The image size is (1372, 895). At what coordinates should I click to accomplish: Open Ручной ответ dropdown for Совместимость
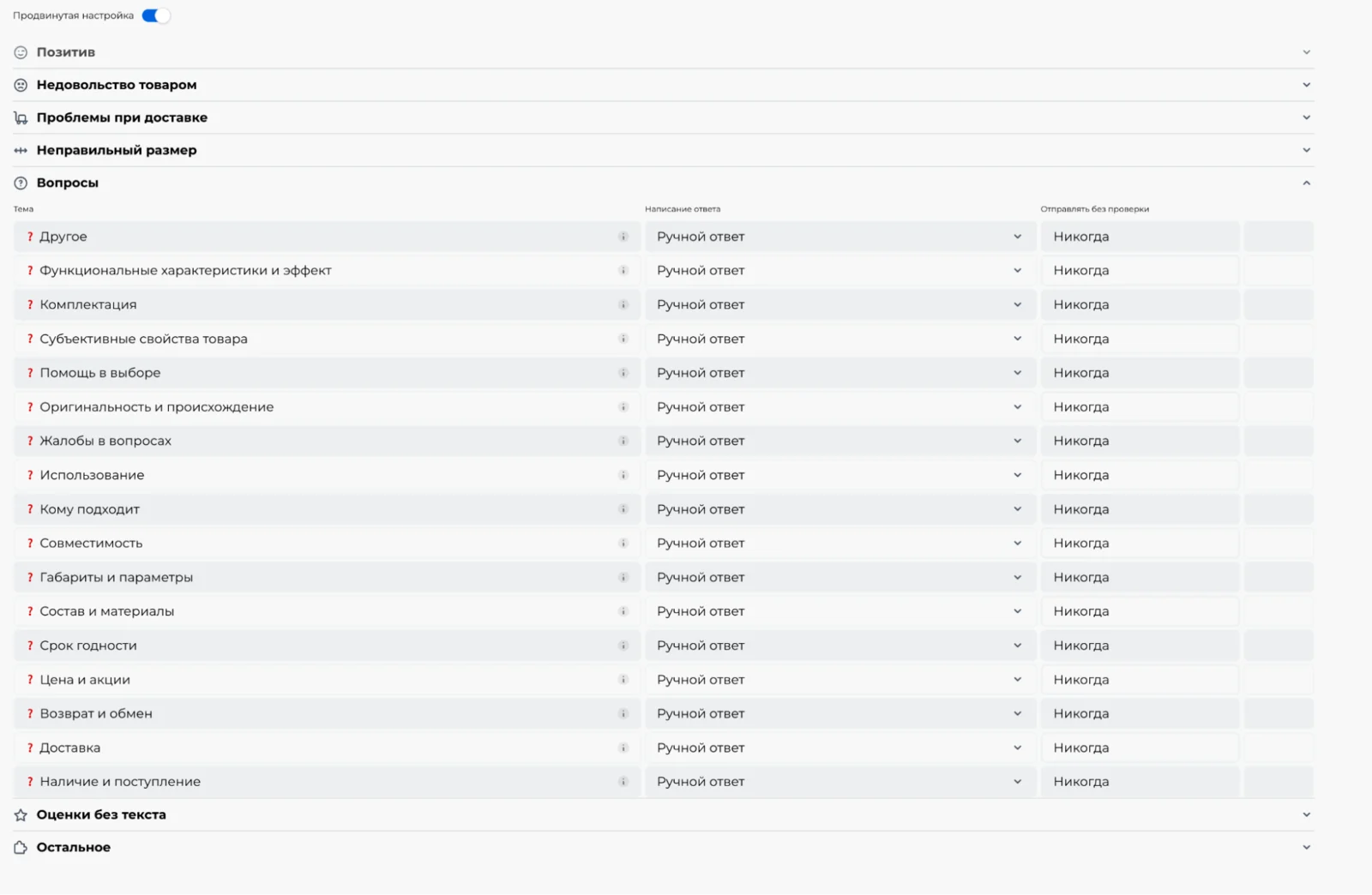pos(840,544)
